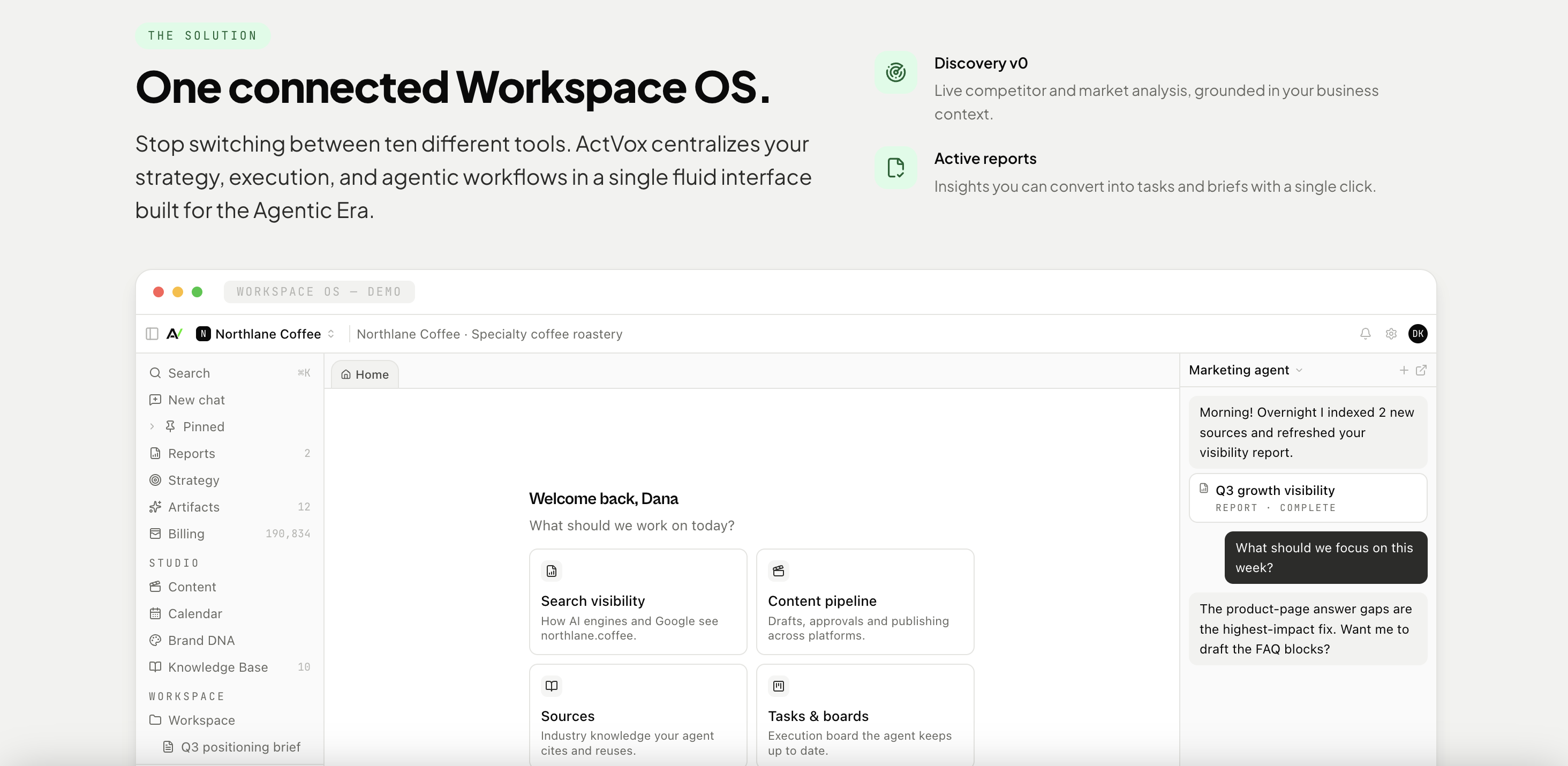
Task: Click the "Welcome back, Dana" heading
Action: coord(603,498)
